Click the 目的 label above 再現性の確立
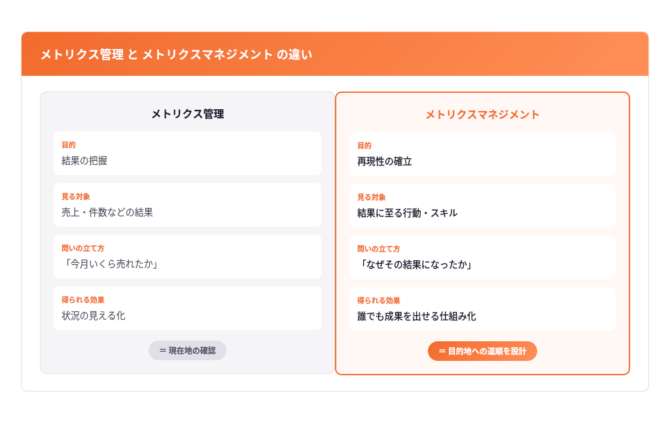This screenshot has width=670, height=423. pos(364,145)
